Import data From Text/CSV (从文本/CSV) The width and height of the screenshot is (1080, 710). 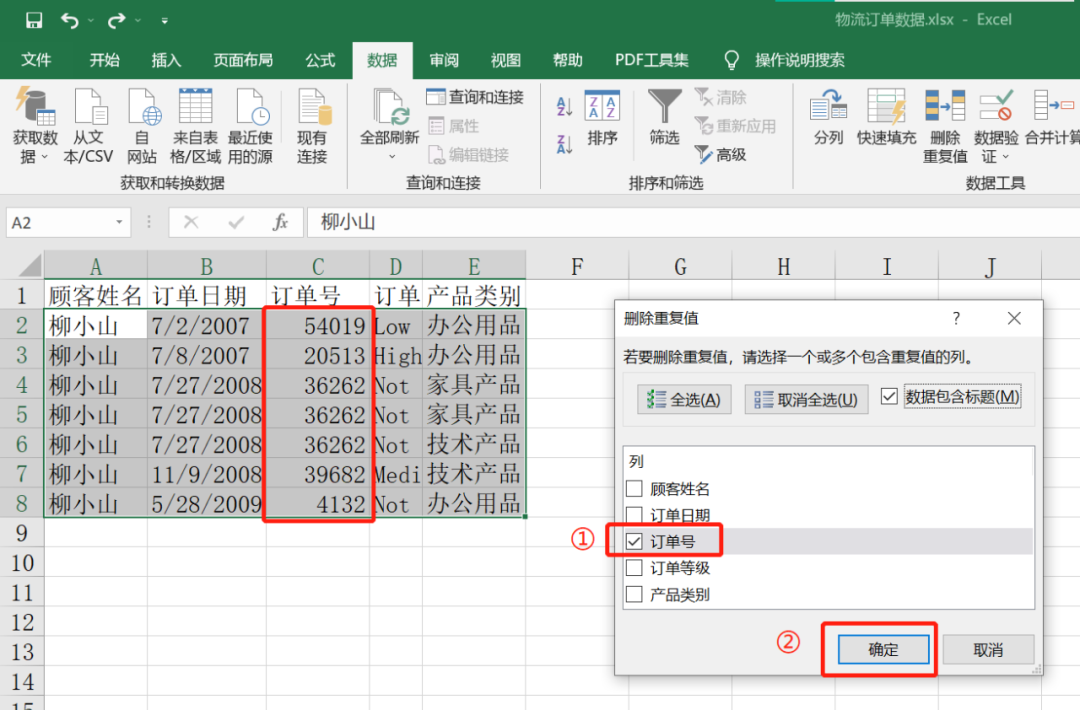88,126
